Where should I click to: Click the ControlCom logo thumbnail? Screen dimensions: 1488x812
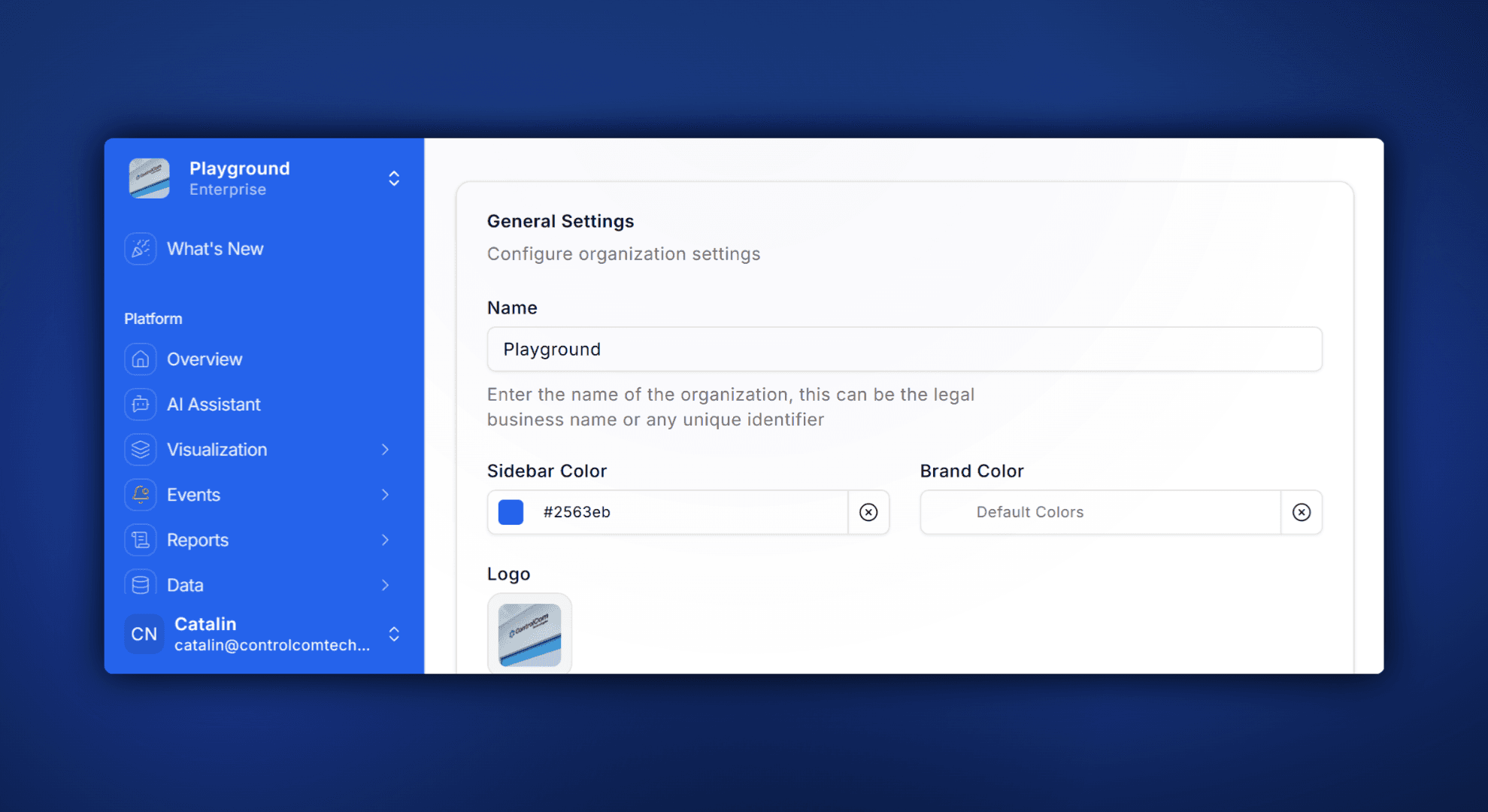[529, 634]
